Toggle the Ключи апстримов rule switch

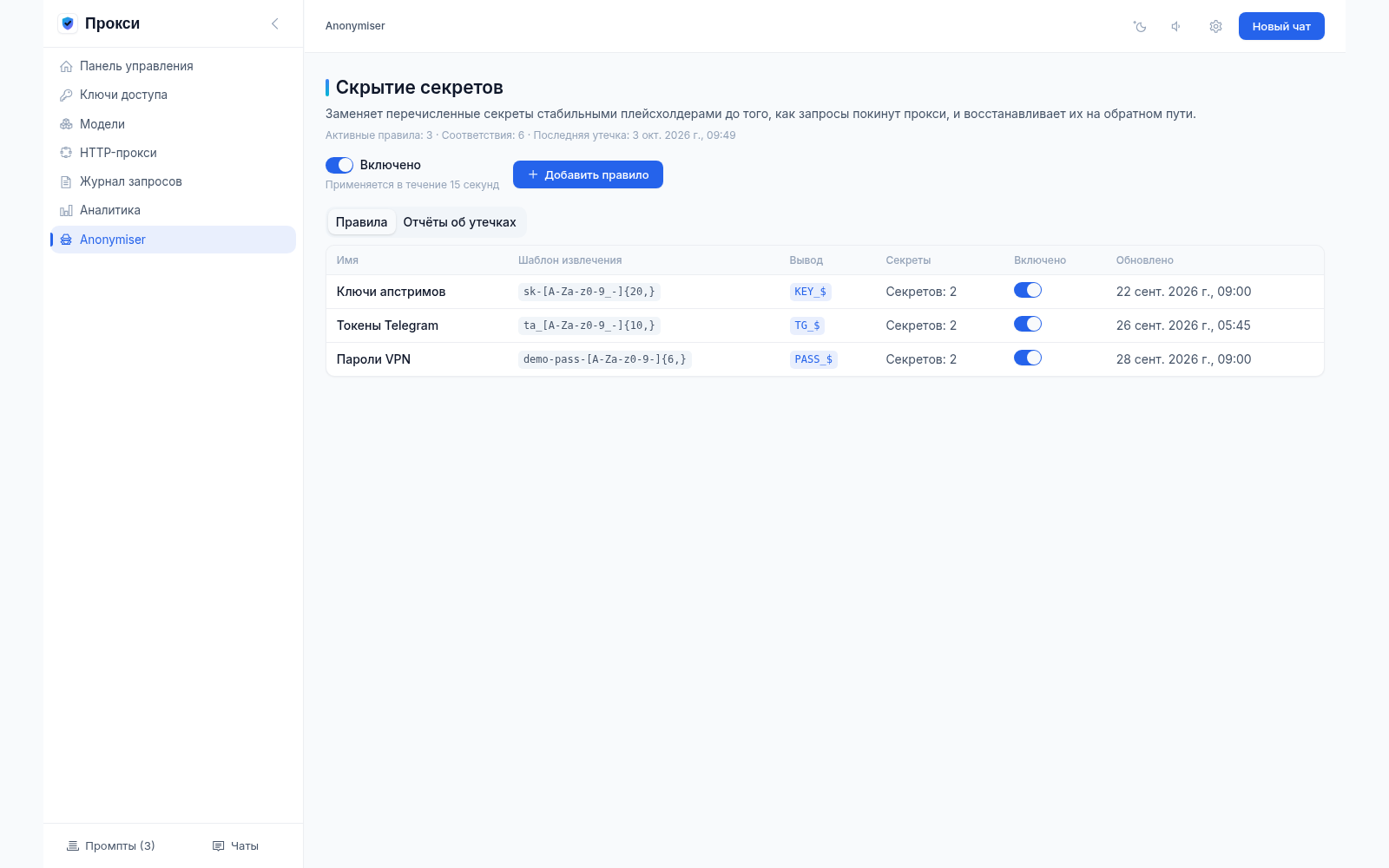(1028, 290)
